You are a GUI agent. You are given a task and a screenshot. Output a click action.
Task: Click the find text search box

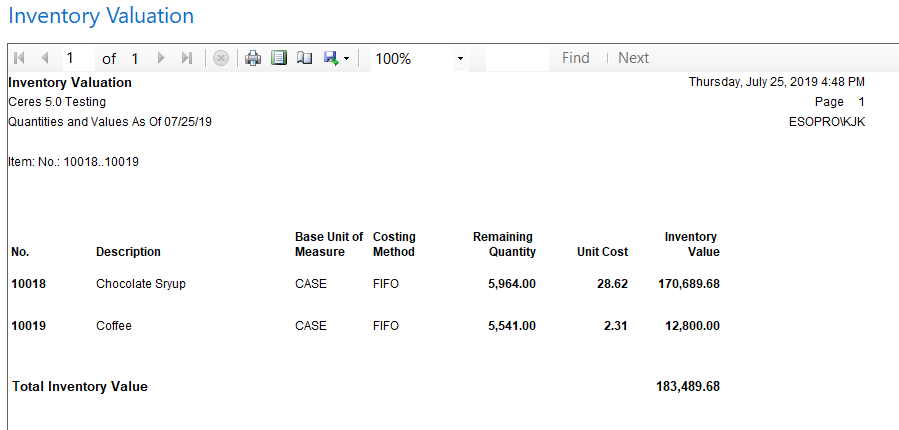(516, 58)
